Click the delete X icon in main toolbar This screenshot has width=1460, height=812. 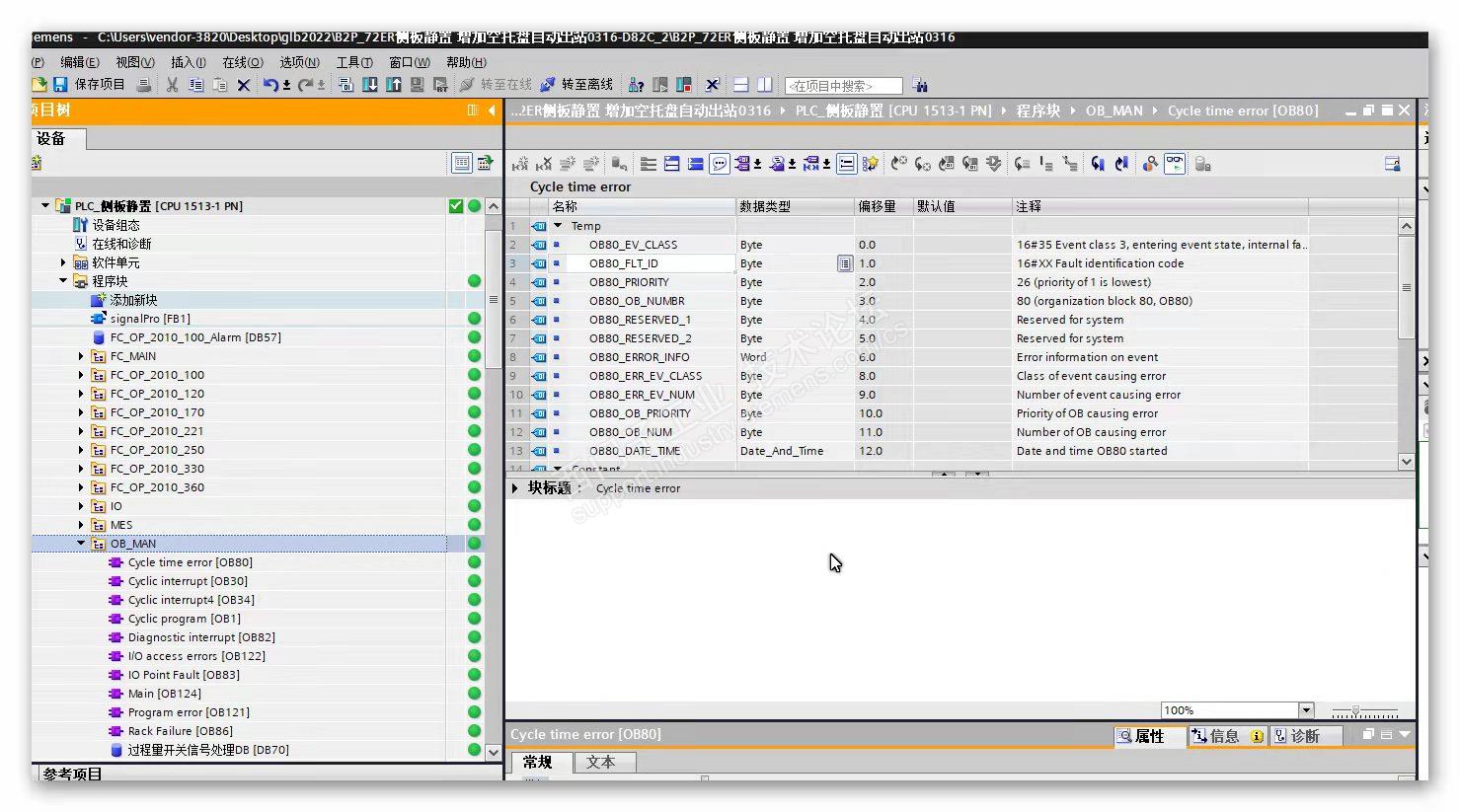[244, 85]
